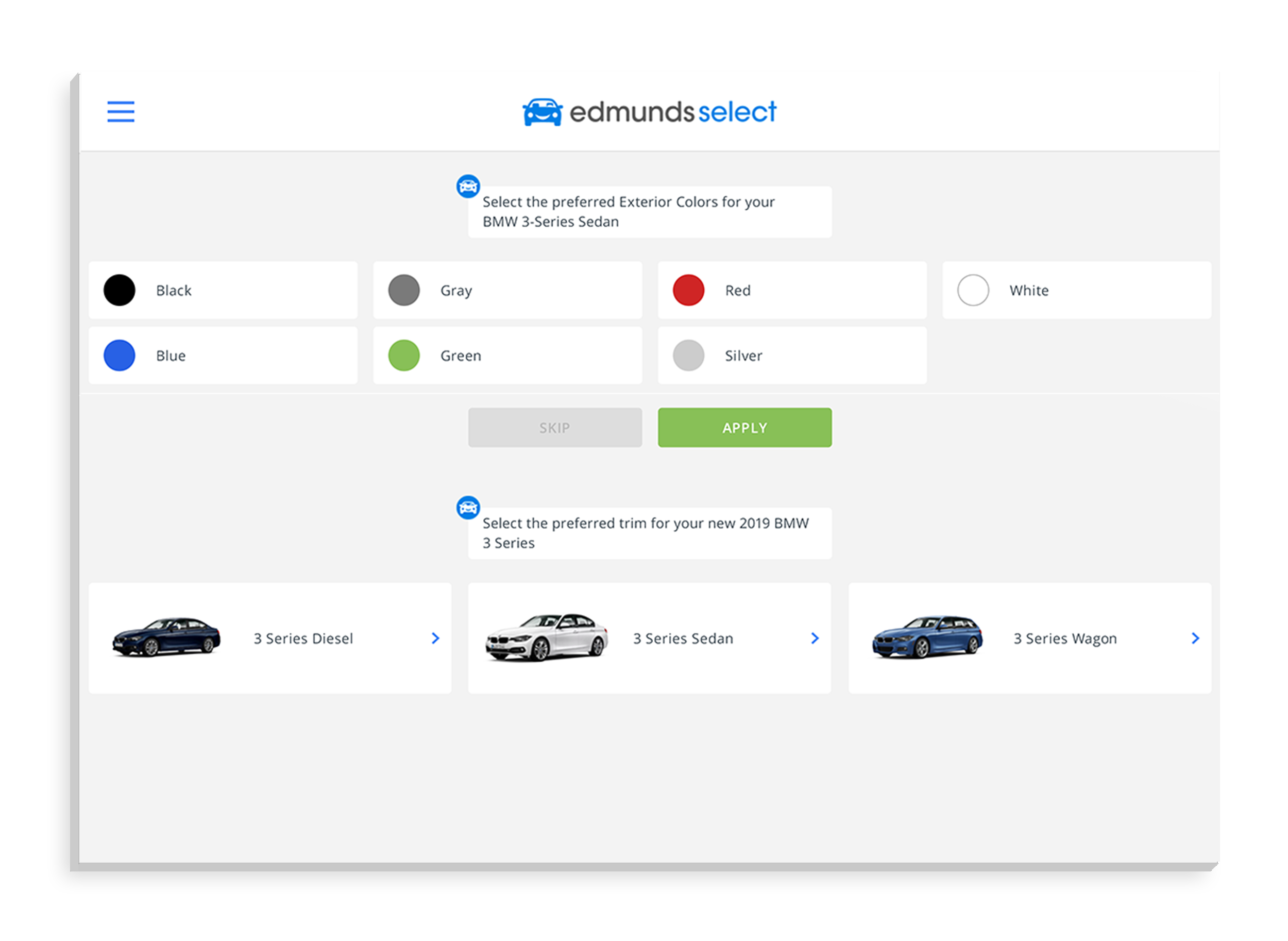Select the Red color swatch
The image size is (1288, 941).
coord(688,291)
